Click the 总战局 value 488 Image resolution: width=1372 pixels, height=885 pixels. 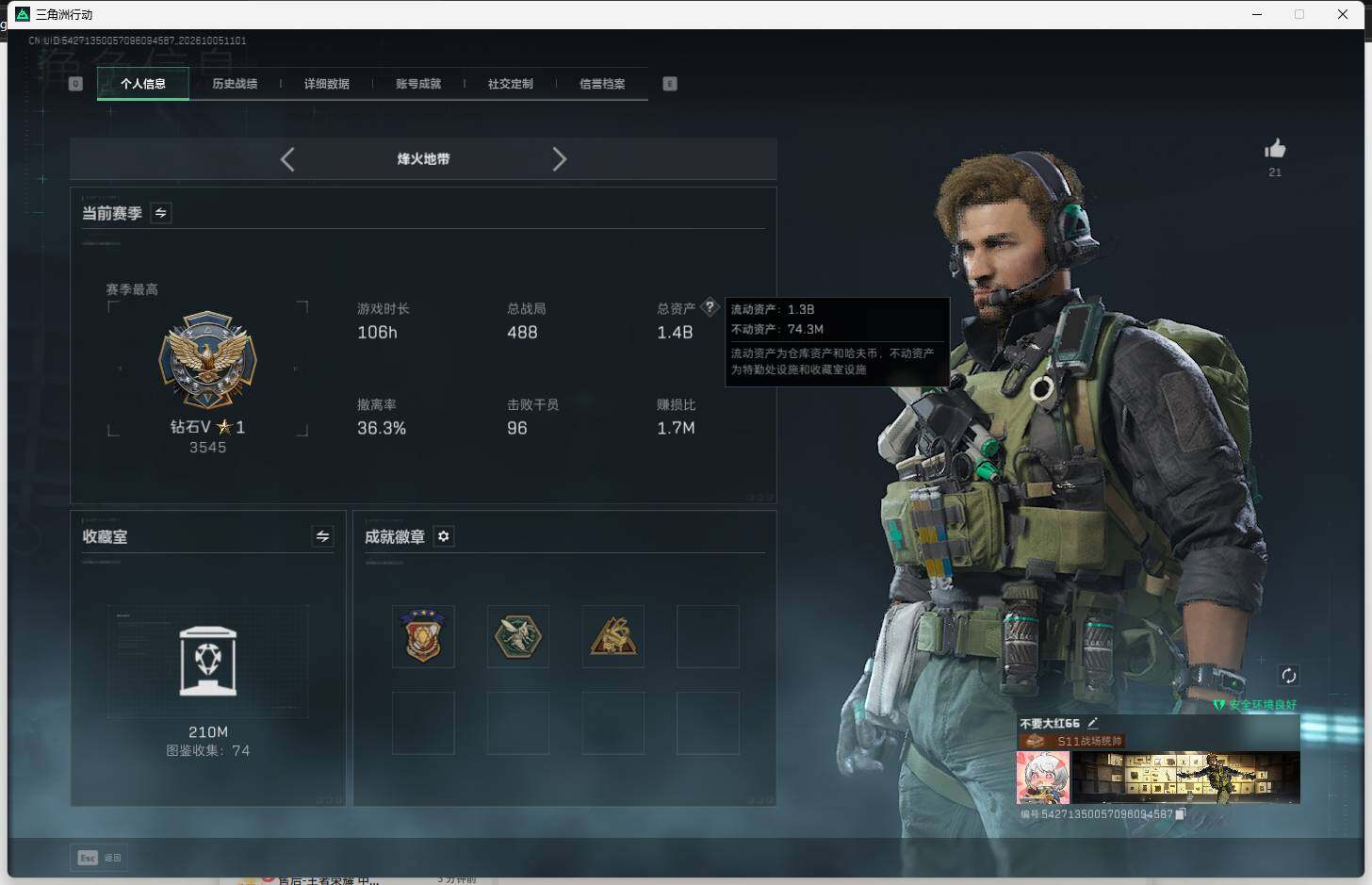522,333
